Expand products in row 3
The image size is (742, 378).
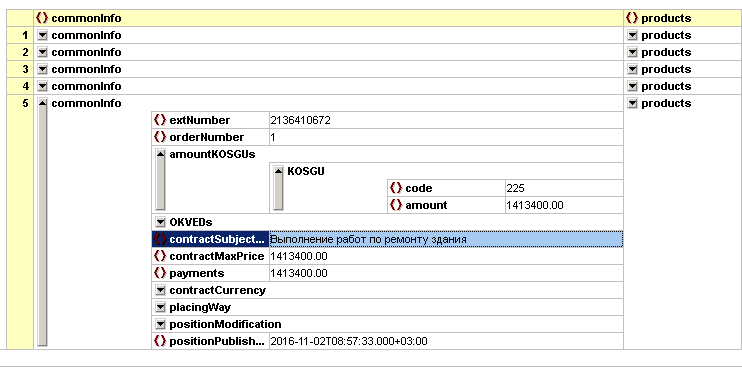(x=632, y=69)
